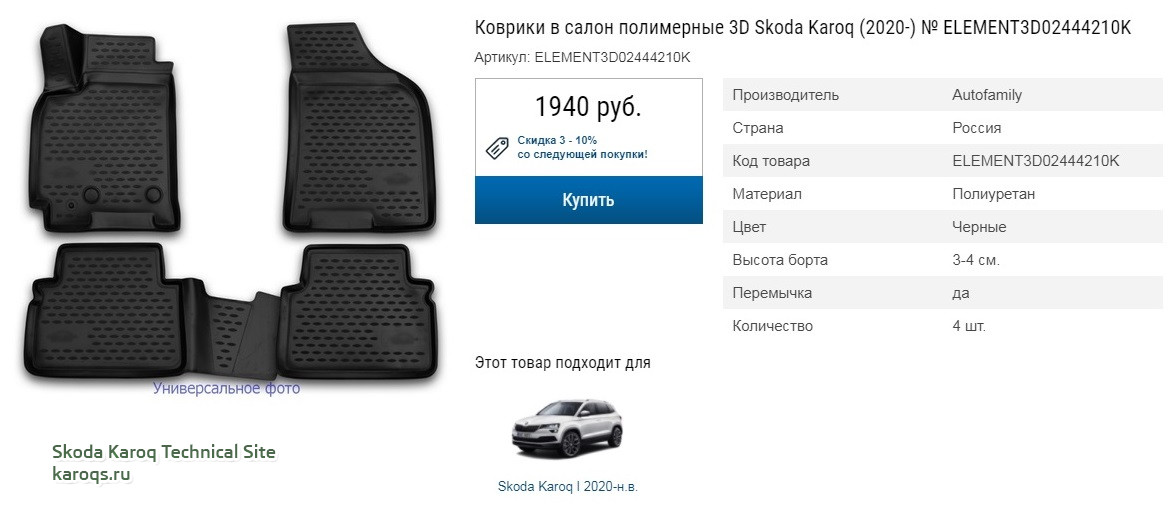The height and width of the screenshot is (515, 1176).
Task: Click the Производитель row label
Action: 785,95
